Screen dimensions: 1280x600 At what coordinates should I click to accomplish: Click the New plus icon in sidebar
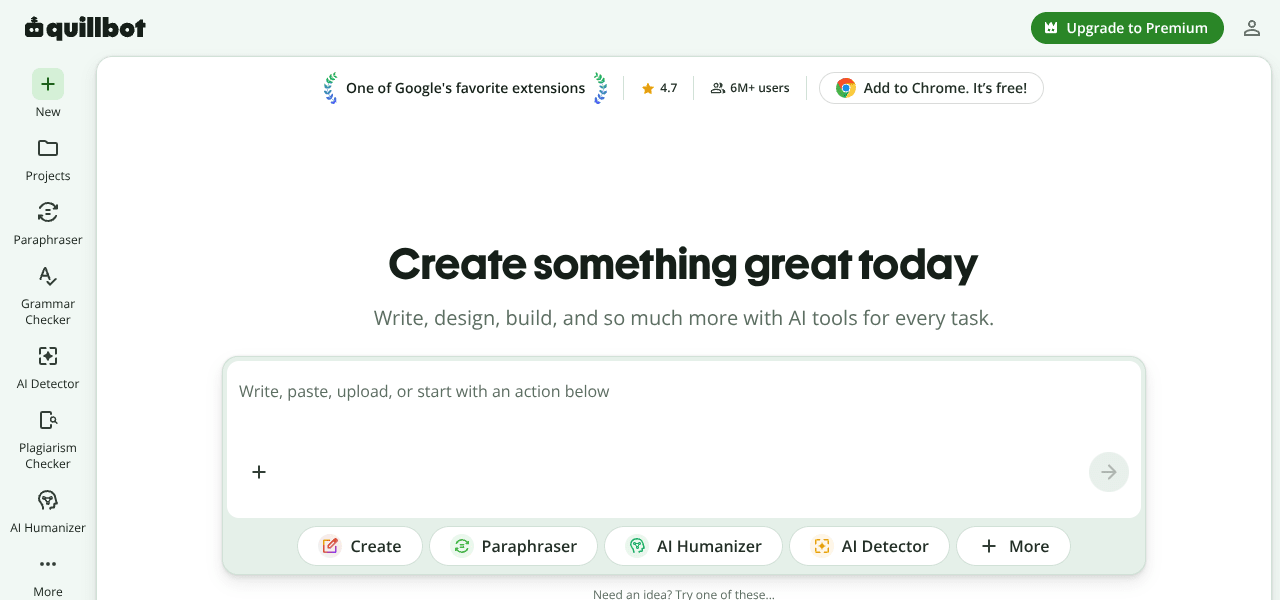(48, 84)
